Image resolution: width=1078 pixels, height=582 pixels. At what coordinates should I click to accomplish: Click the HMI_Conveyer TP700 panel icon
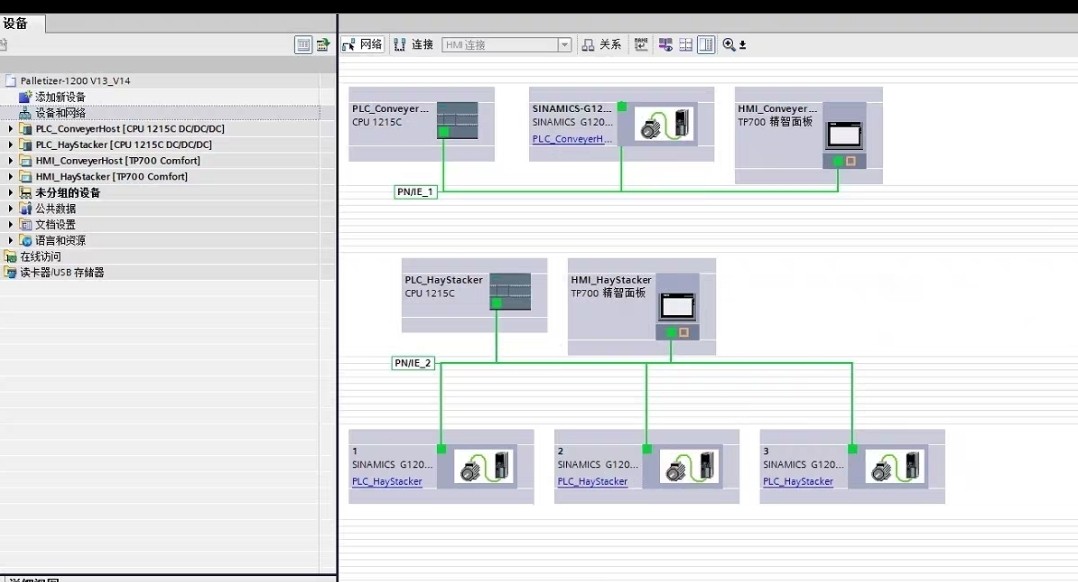point(844,135)
